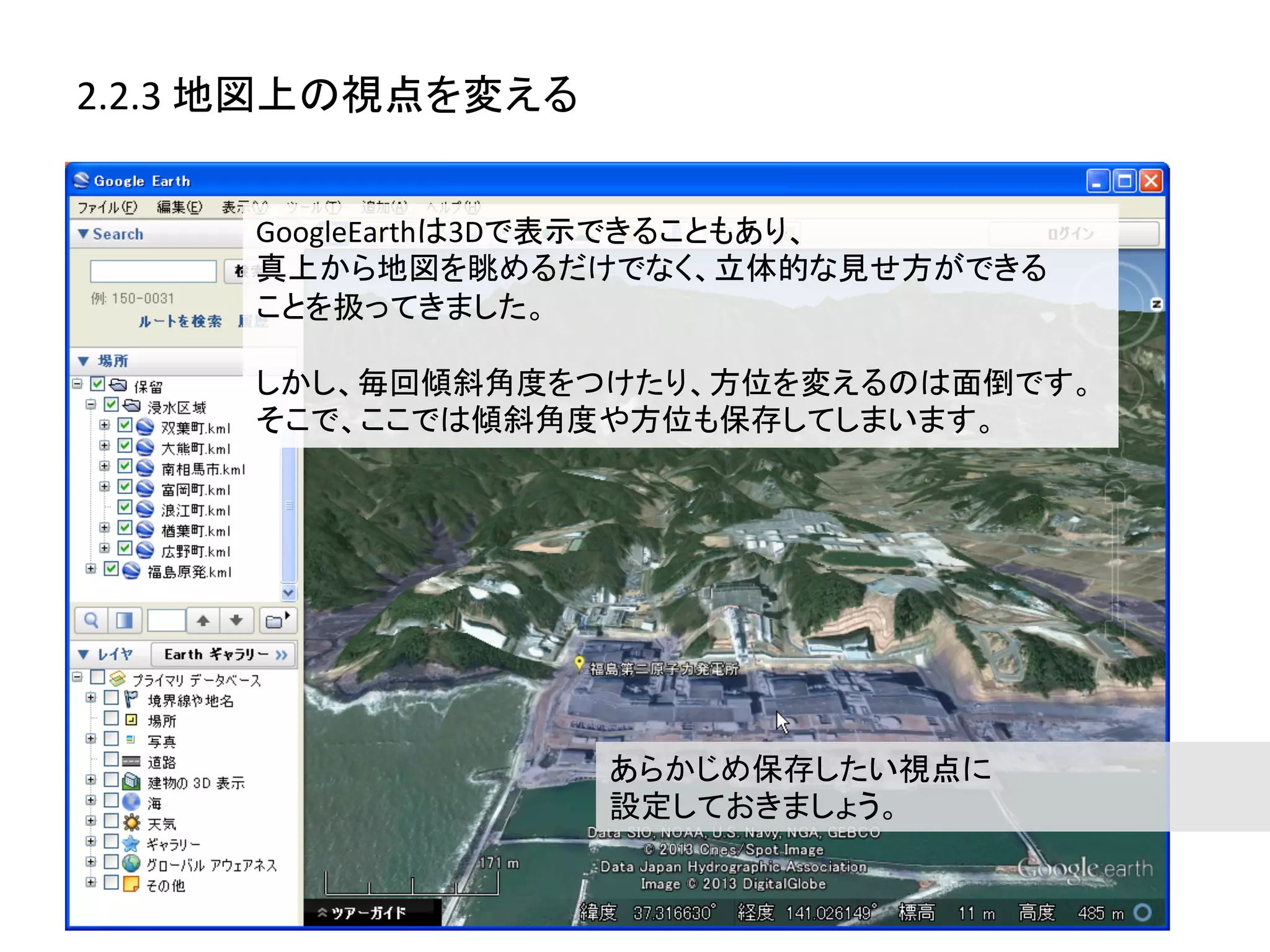Screen dimensions: 1270x952
Task: Click the move up arrow button
Action: point(203,620)
